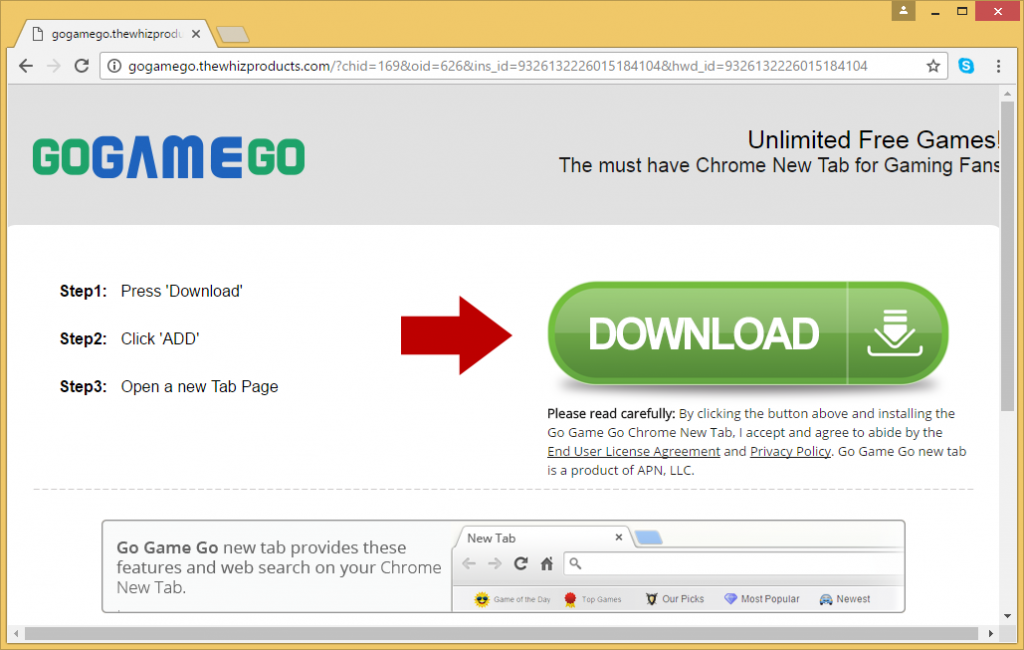Click Most Popular in the preview
The width and height of the screenshot is (1024, 650).
coord(761,599)
